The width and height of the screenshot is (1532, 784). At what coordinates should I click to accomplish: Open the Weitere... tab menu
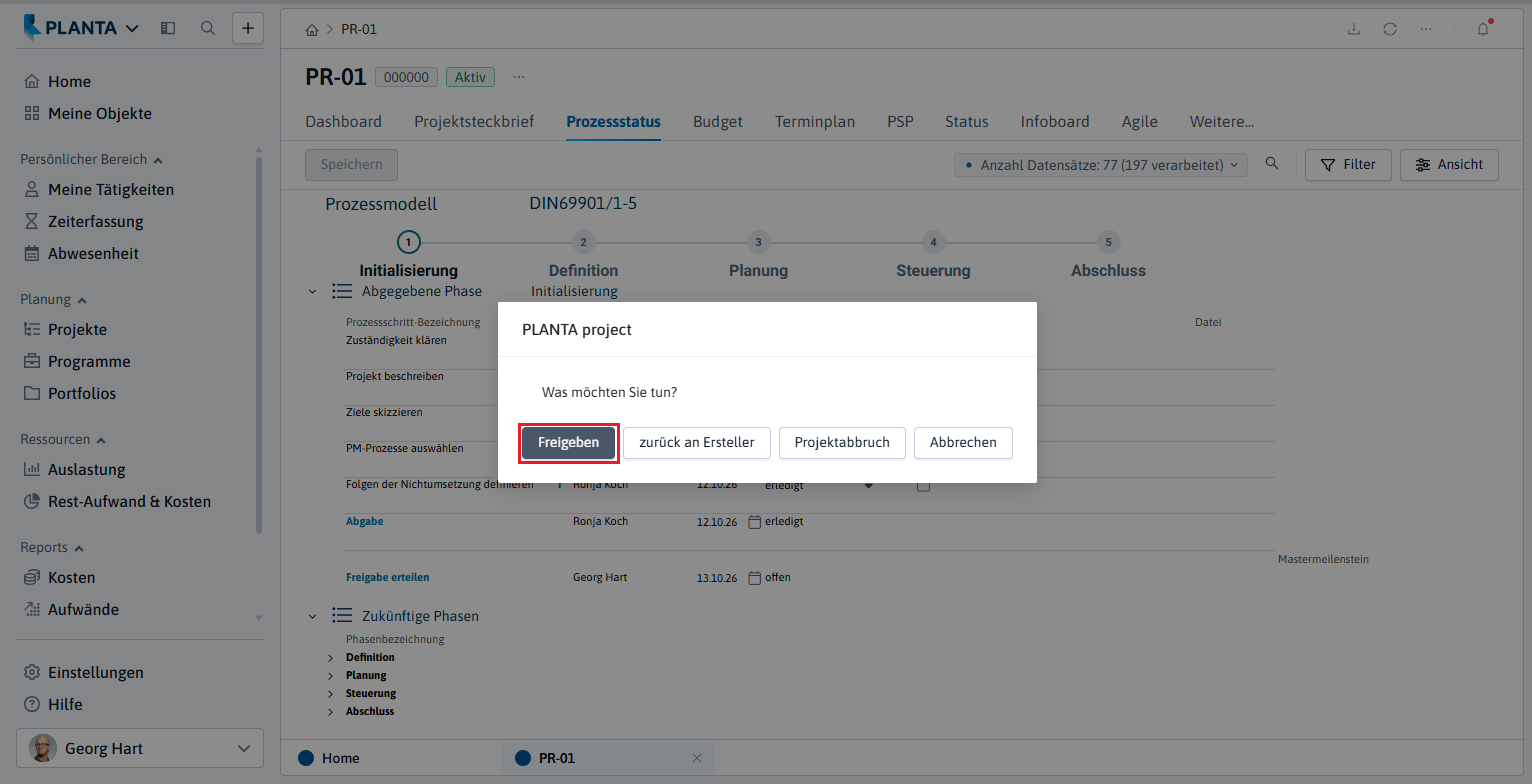click(x=1222, y=122)
